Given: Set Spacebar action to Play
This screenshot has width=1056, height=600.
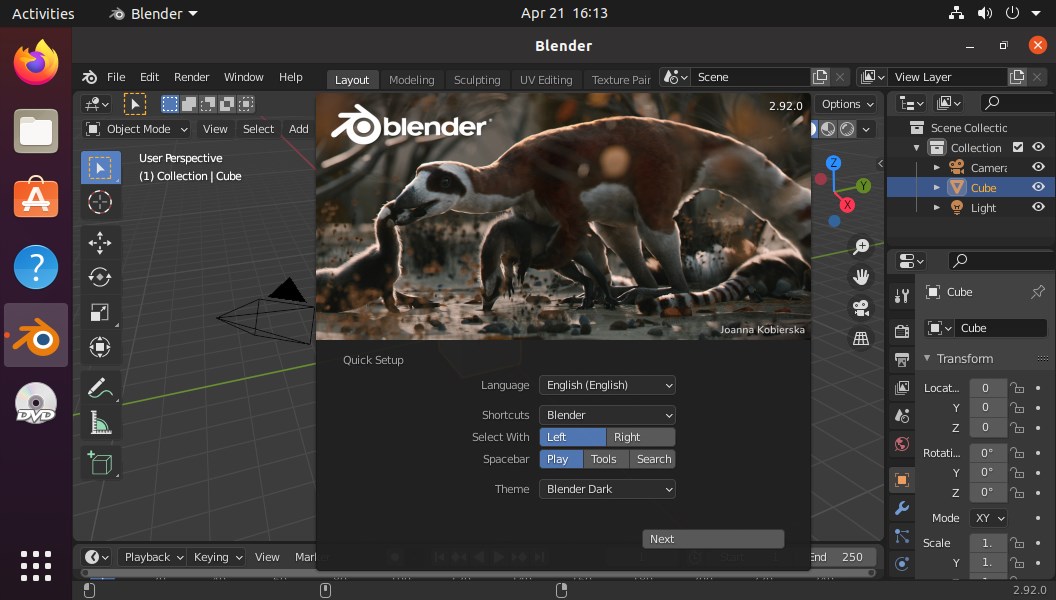Looking at the screenshot, I should point(561,459).
